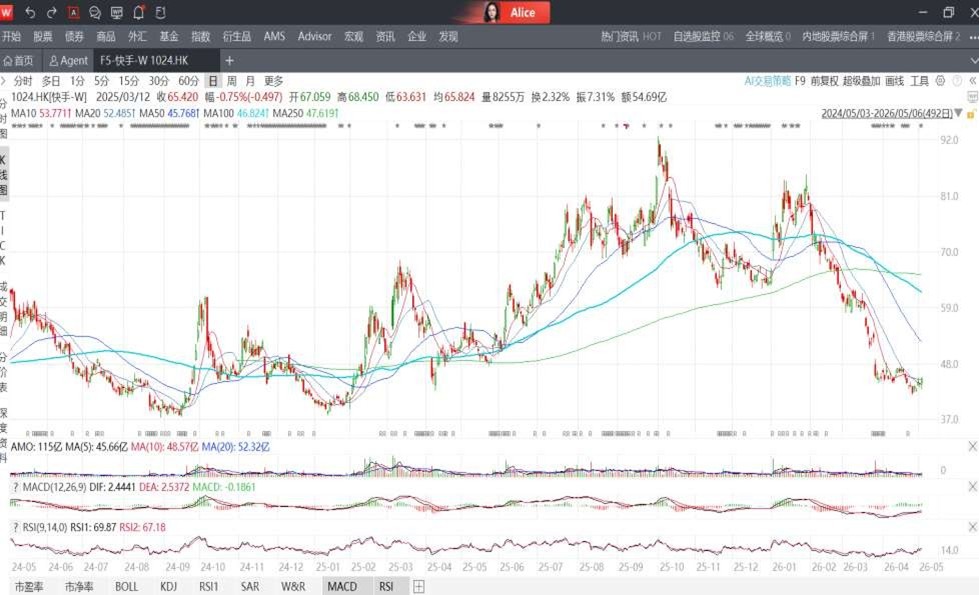979x595 pixels.
Task: Toggle the MACD indicator tab at bottom
Action: point(342,586)
